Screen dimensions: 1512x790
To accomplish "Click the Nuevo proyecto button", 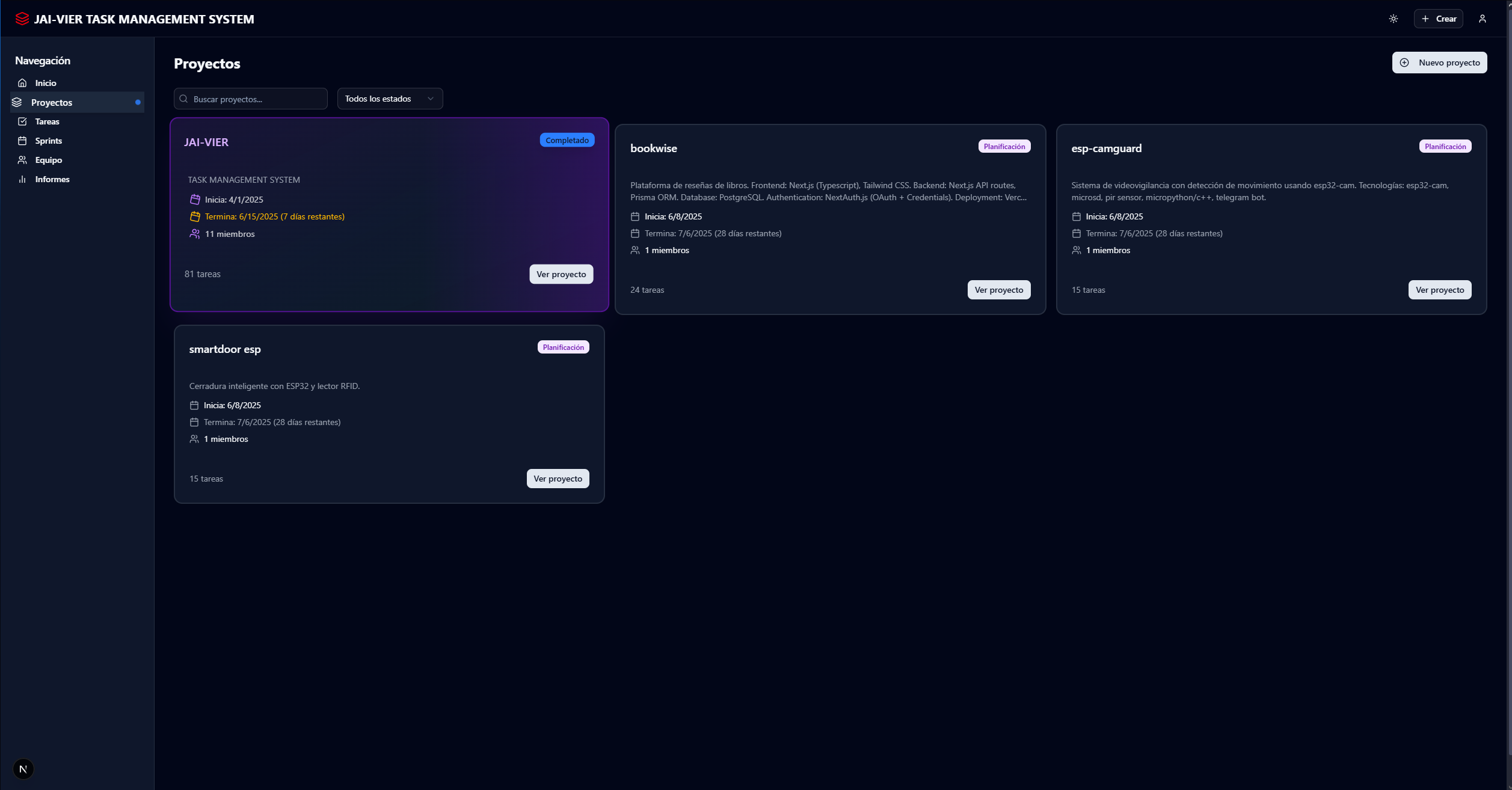I will pyautogui.click(x=1439, y=63).
